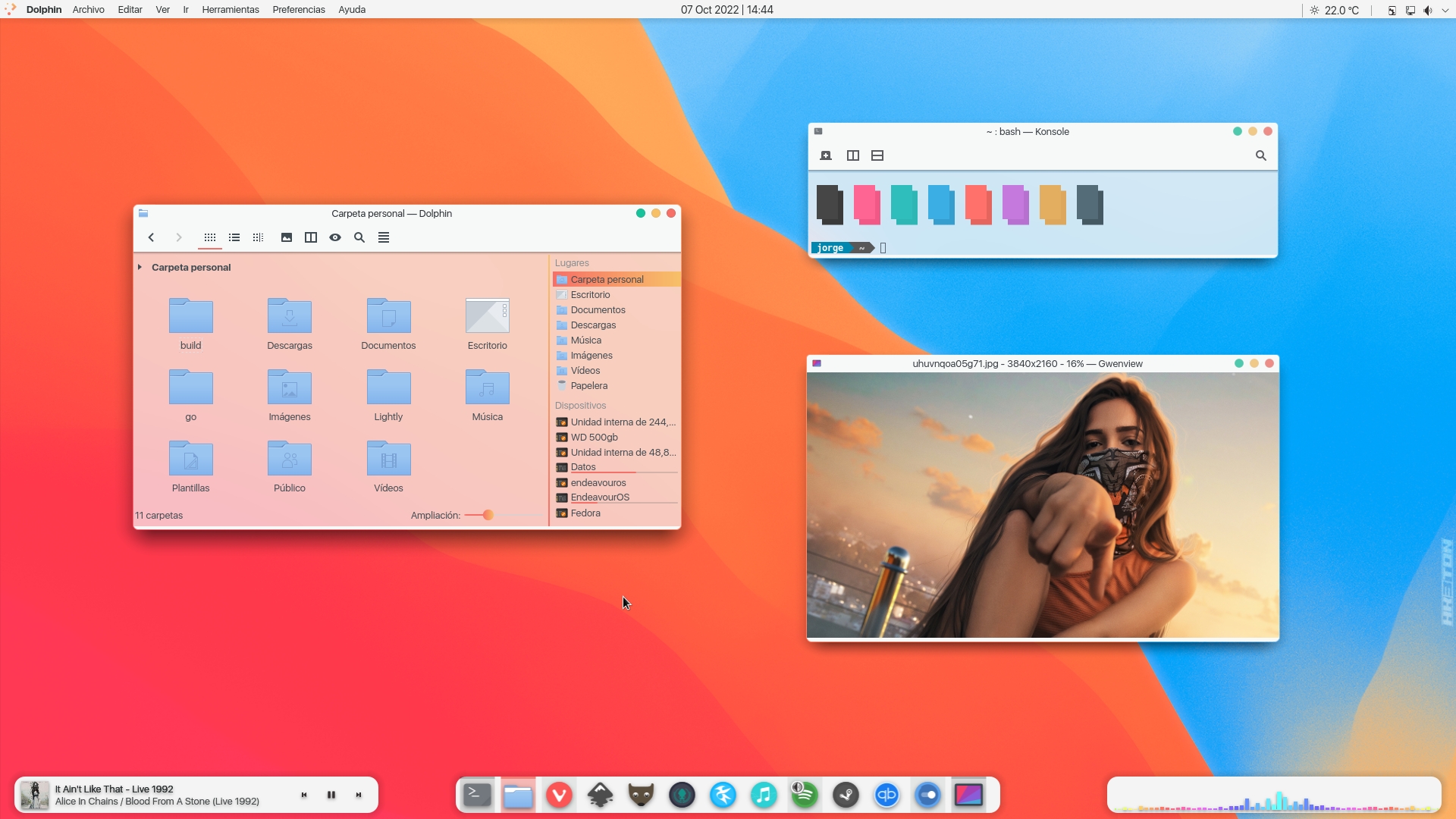Select Carpeta personal in the Lugares panel

click(607, 279)
